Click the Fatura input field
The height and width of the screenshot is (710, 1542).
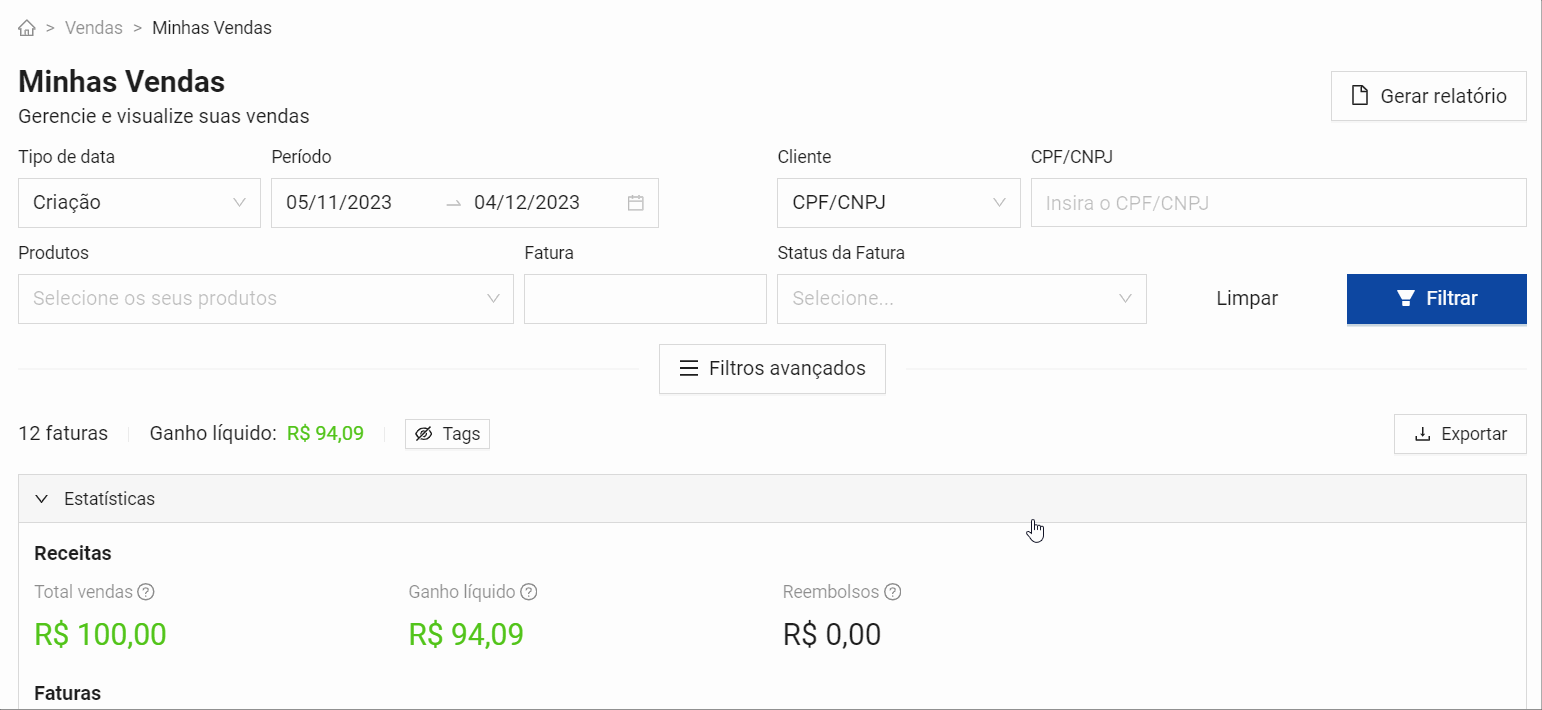pyautogui.click(x=645, y=299)
